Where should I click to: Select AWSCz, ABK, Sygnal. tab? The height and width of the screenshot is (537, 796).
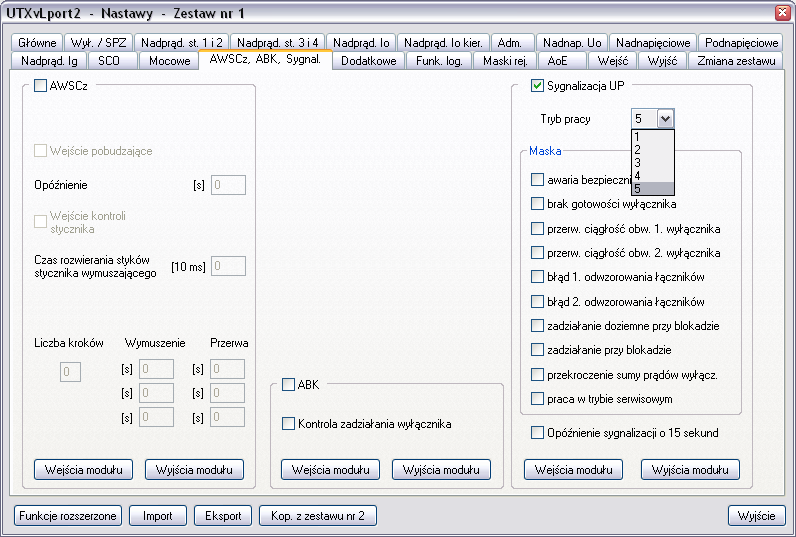pyautogui.click(x=265, y=59)
